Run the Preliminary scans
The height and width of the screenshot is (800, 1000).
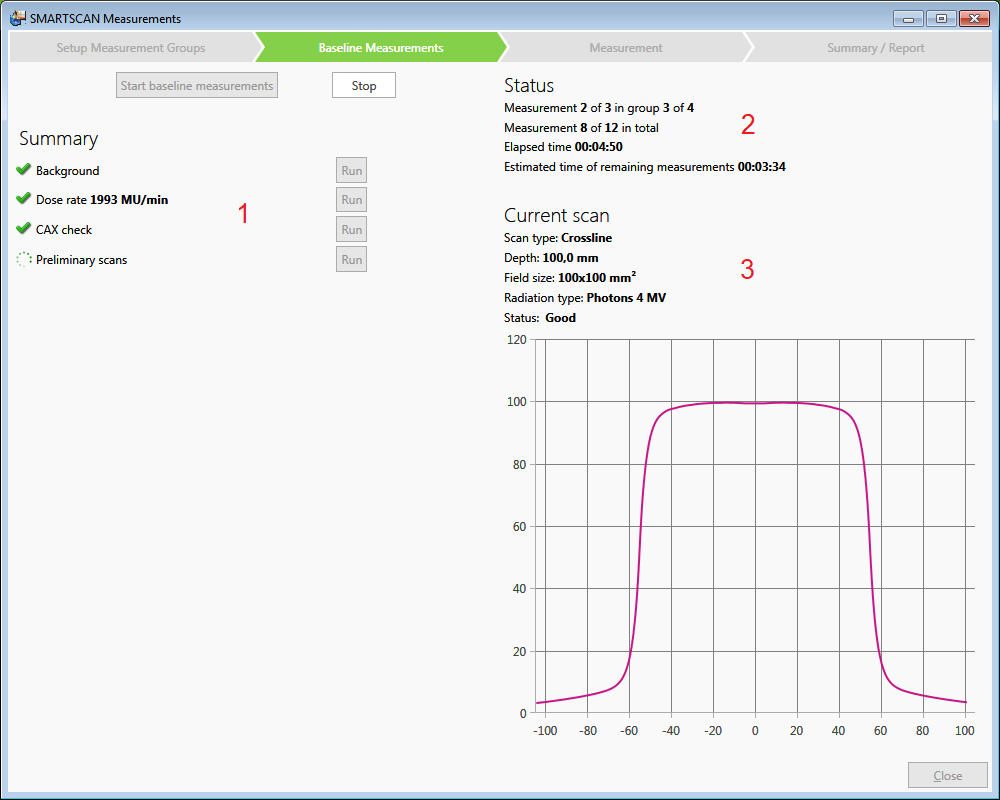tap(351, 259)
